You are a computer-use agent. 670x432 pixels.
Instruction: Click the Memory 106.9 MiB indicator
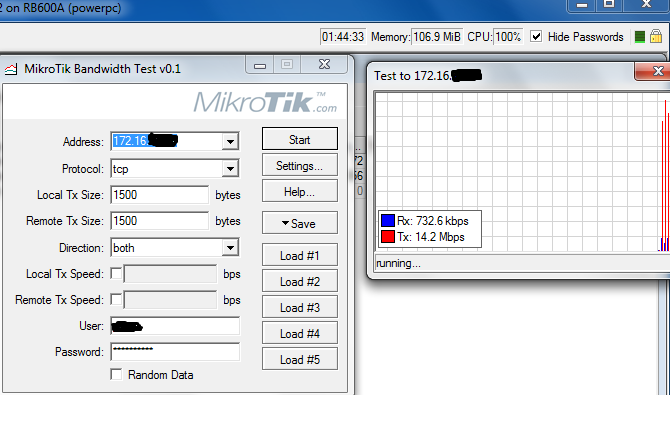437,37
